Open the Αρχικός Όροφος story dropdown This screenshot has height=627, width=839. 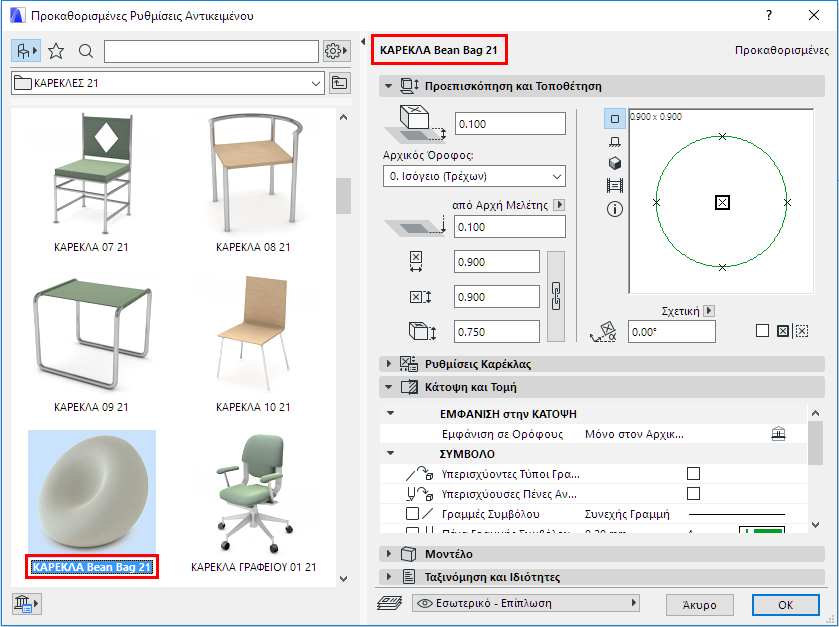(474, 176)
